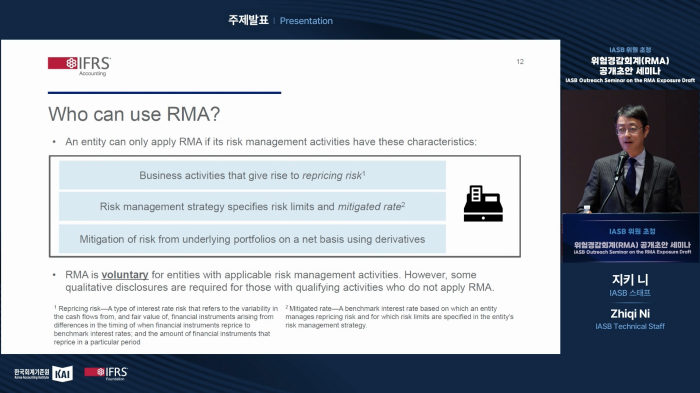
Task: Click the Korean speaker name '지키 니'
Action: [630, 280]
